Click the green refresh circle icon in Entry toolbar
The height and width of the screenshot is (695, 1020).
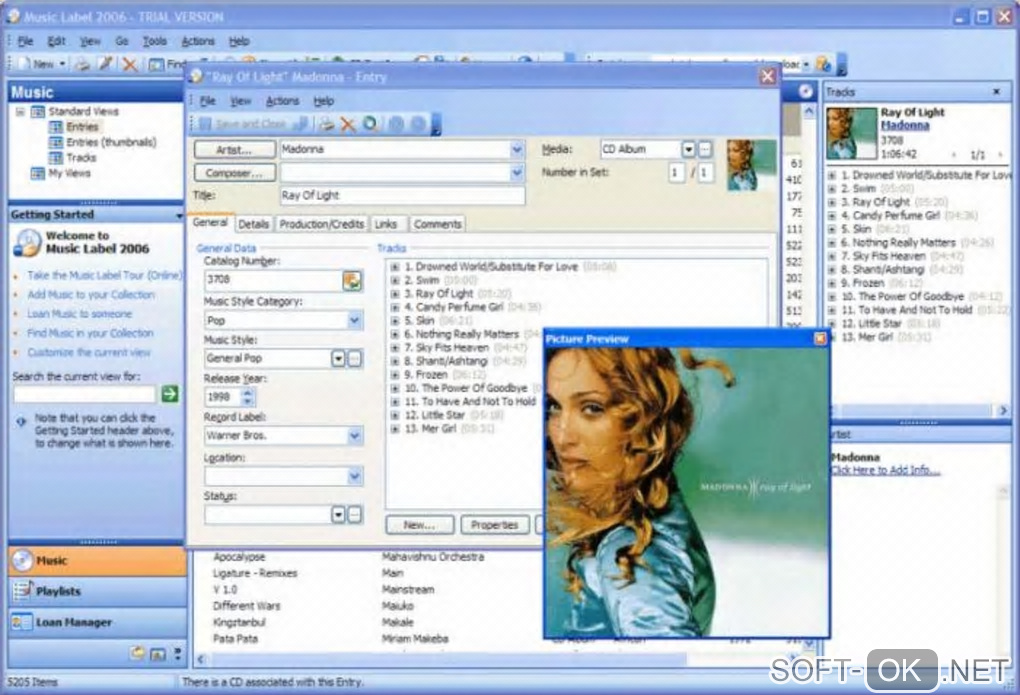(x=370, y=124)
